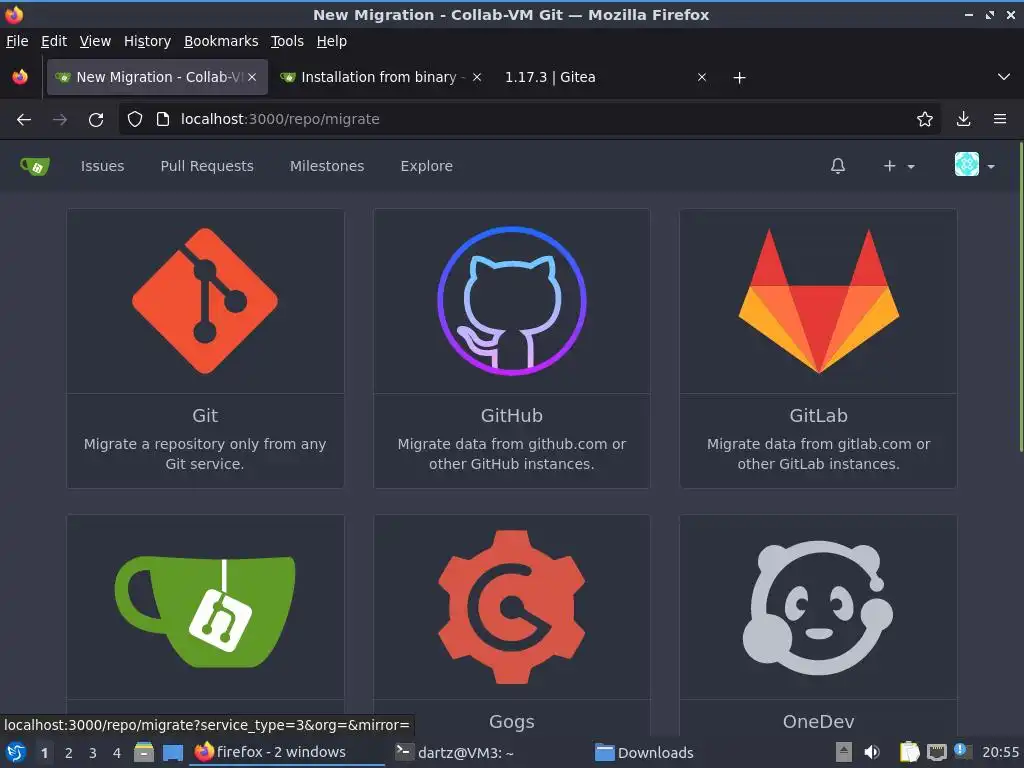
Task: Reload the page
Action: (96, 120)
